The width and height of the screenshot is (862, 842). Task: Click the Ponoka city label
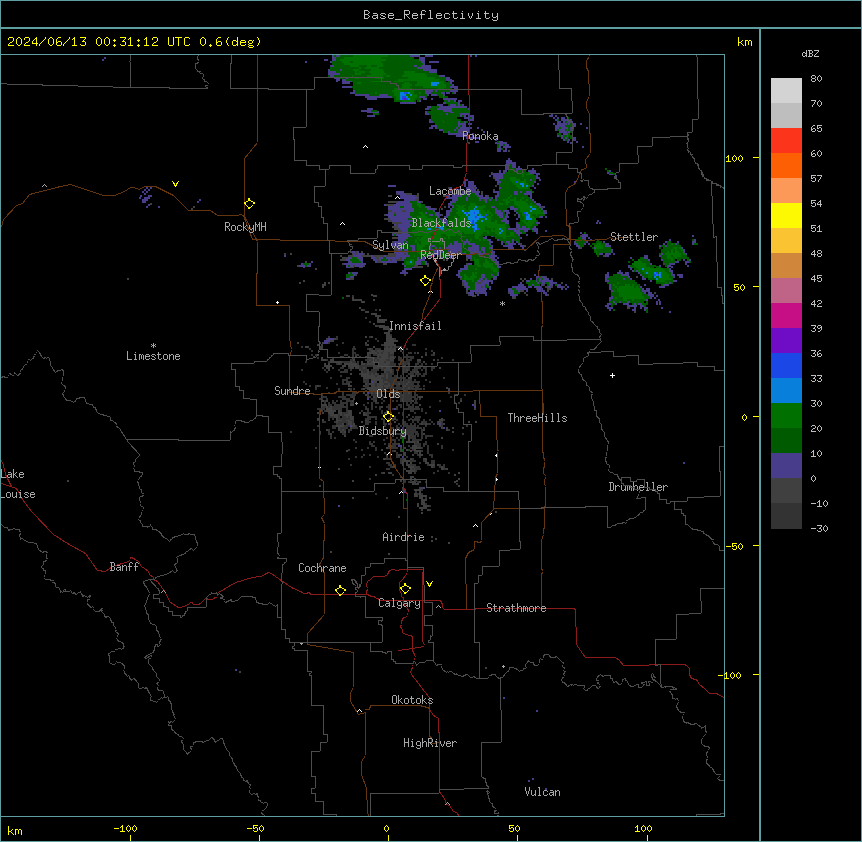coord(480,136)
